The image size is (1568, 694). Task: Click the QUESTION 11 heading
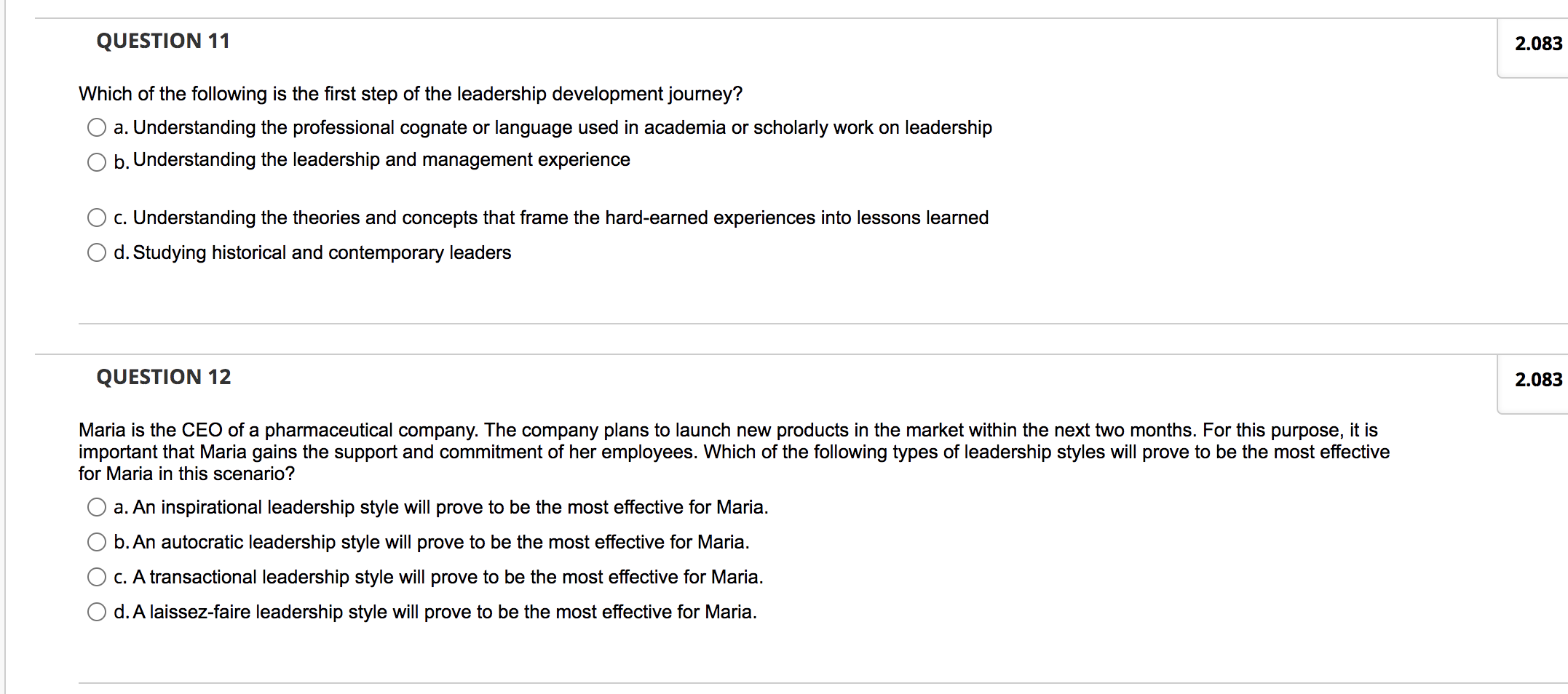point(163,41)
